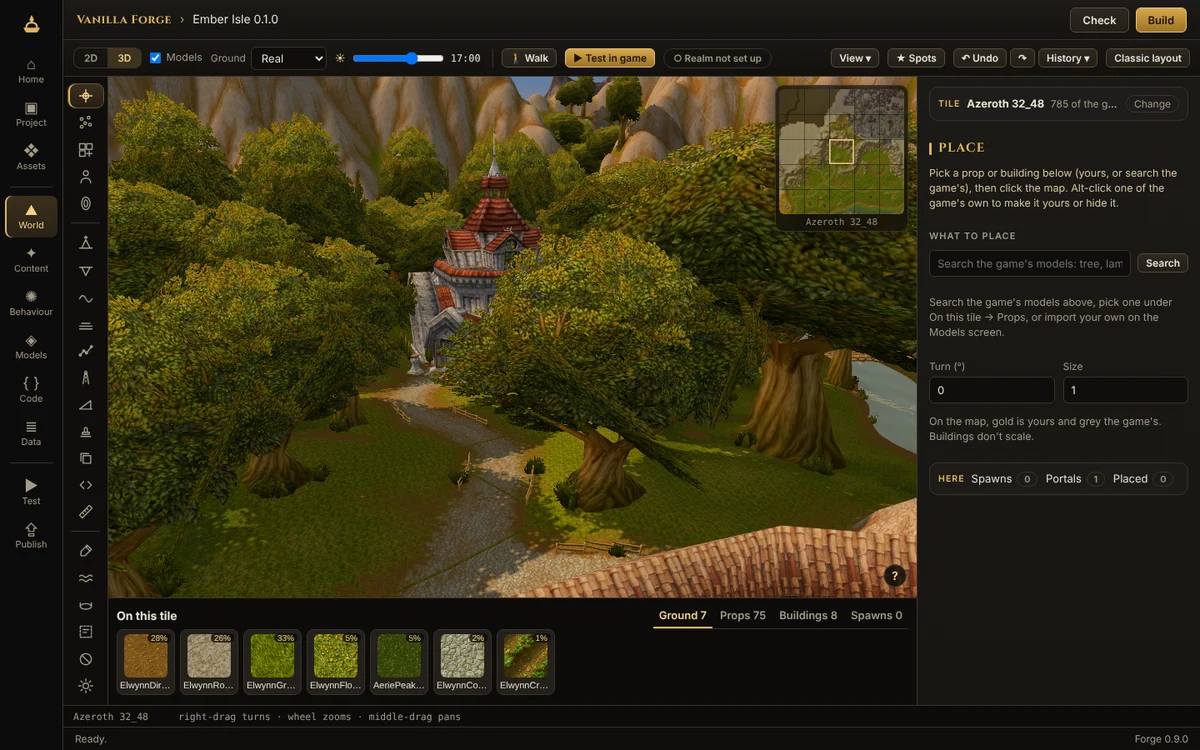Image resolution: width=1200 pixels, height=750 pixels.
Task: Open the Data section in sidebar
Action: click(31, 433)
